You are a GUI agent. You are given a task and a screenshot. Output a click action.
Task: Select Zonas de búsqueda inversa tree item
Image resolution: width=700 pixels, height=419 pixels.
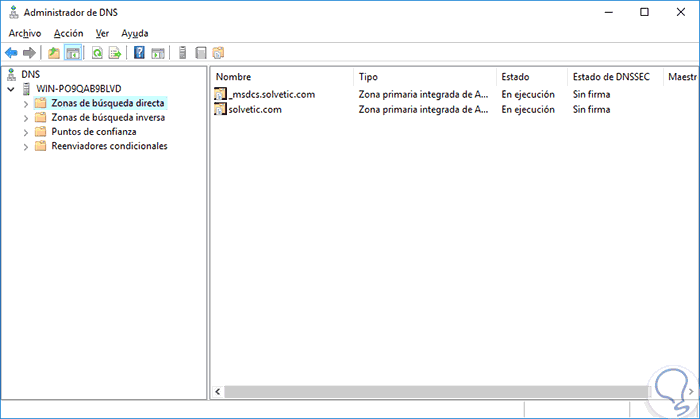[108, 117]
